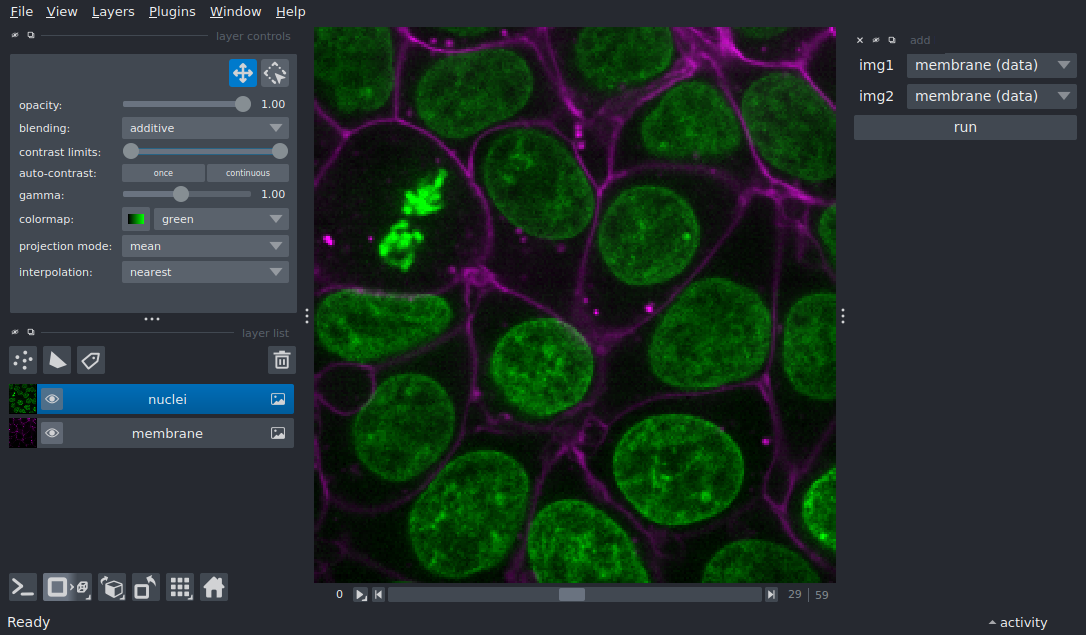Viewport: 1086px width, 635px height.
Task: Click the transpose dimensions button
Action: (146, 587)
